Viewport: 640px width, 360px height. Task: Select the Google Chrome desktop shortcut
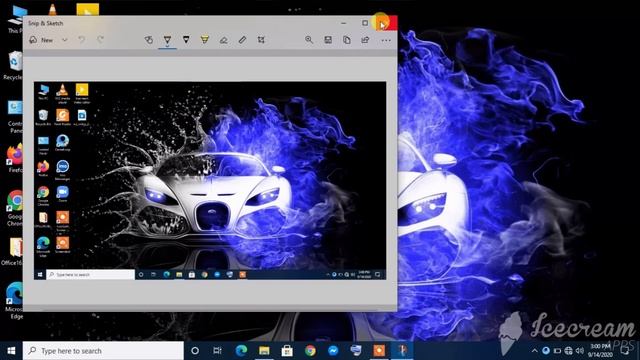(x=14, y=208)
